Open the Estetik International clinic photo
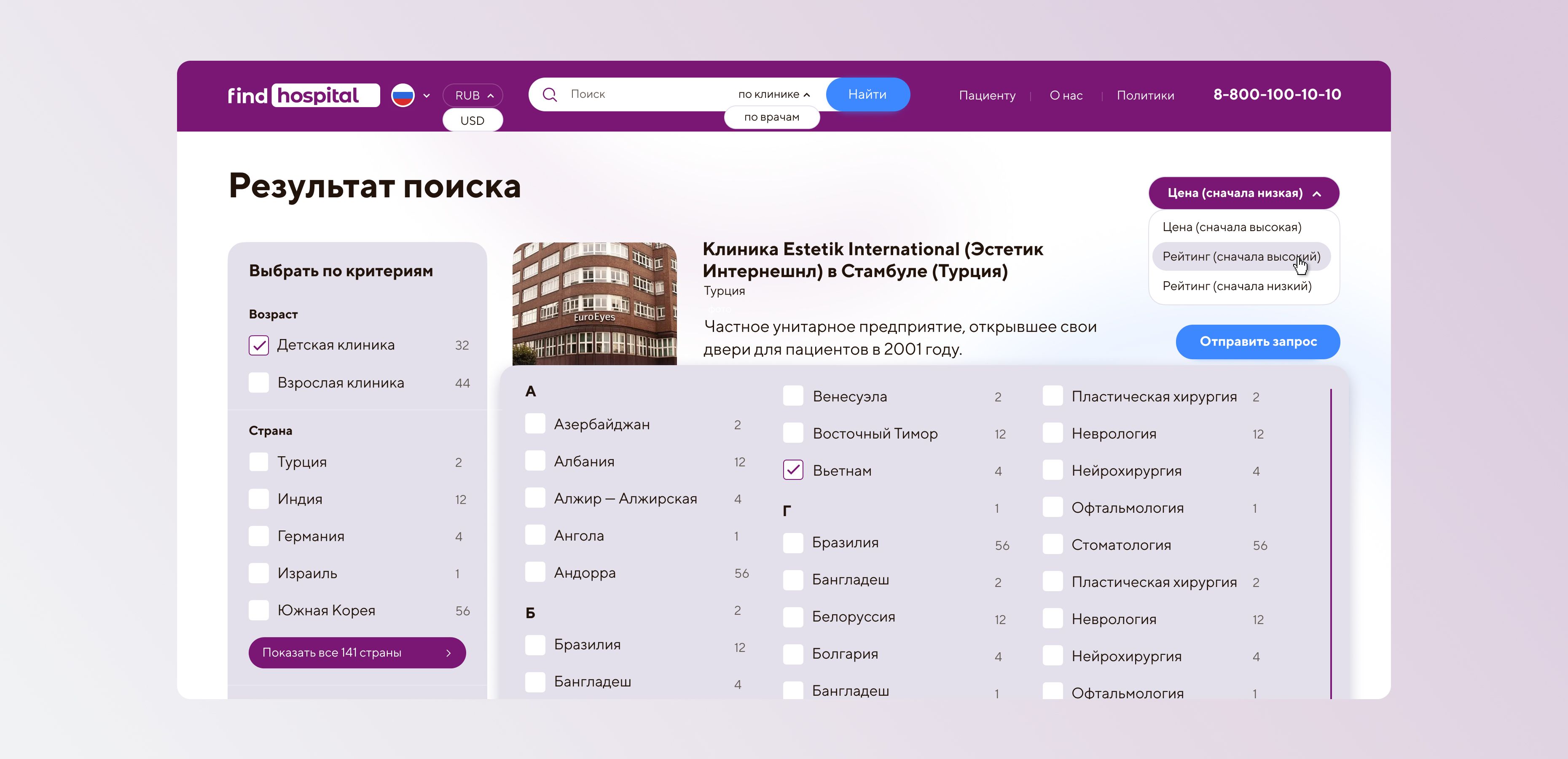This screenshot has width=1568, height=759. coord(594,303)
